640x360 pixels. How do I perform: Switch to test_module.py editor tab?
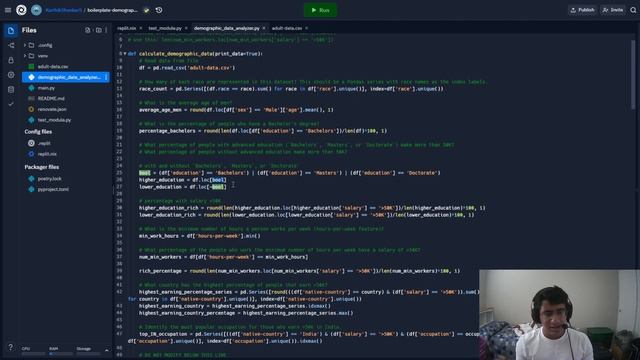click(x=165, y=28)
